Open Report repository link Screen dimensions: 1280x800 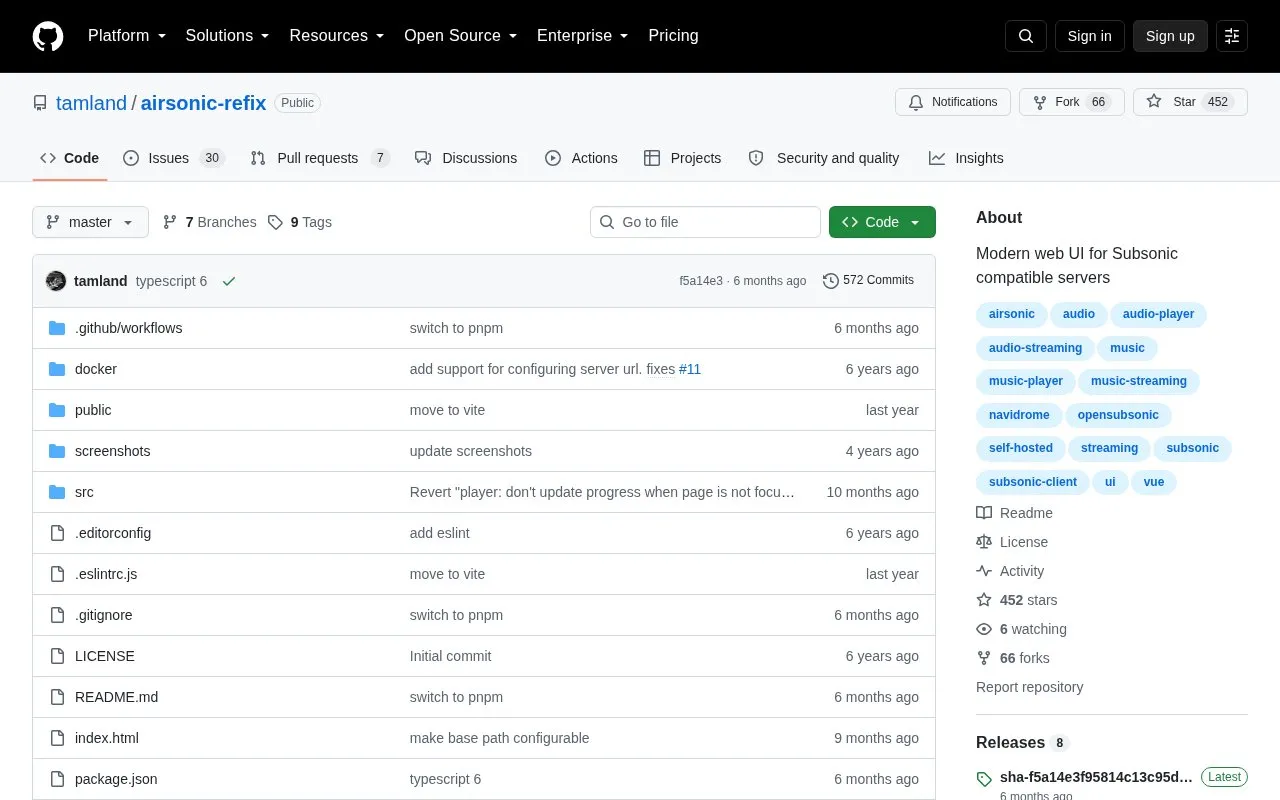pos(1029,687)
